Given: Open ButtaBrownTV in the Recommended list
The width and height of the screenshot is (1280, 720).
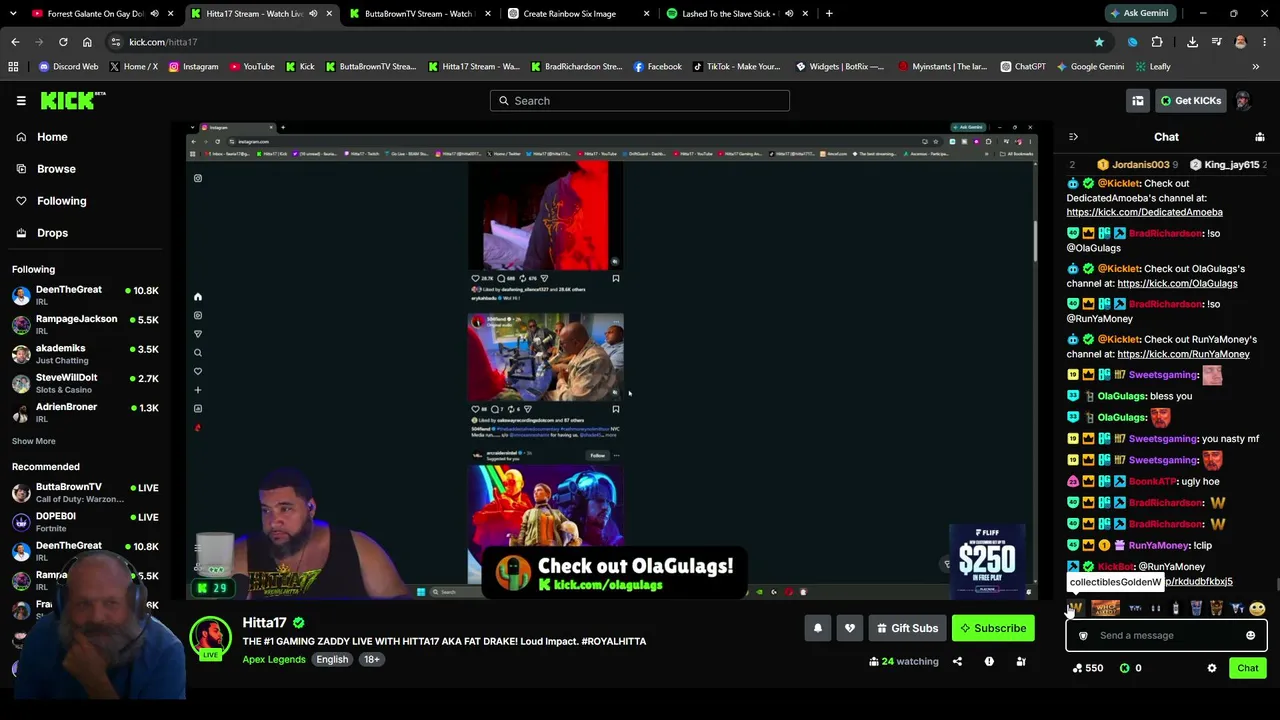Looking at the screenshot, I should tap(85, 492).
